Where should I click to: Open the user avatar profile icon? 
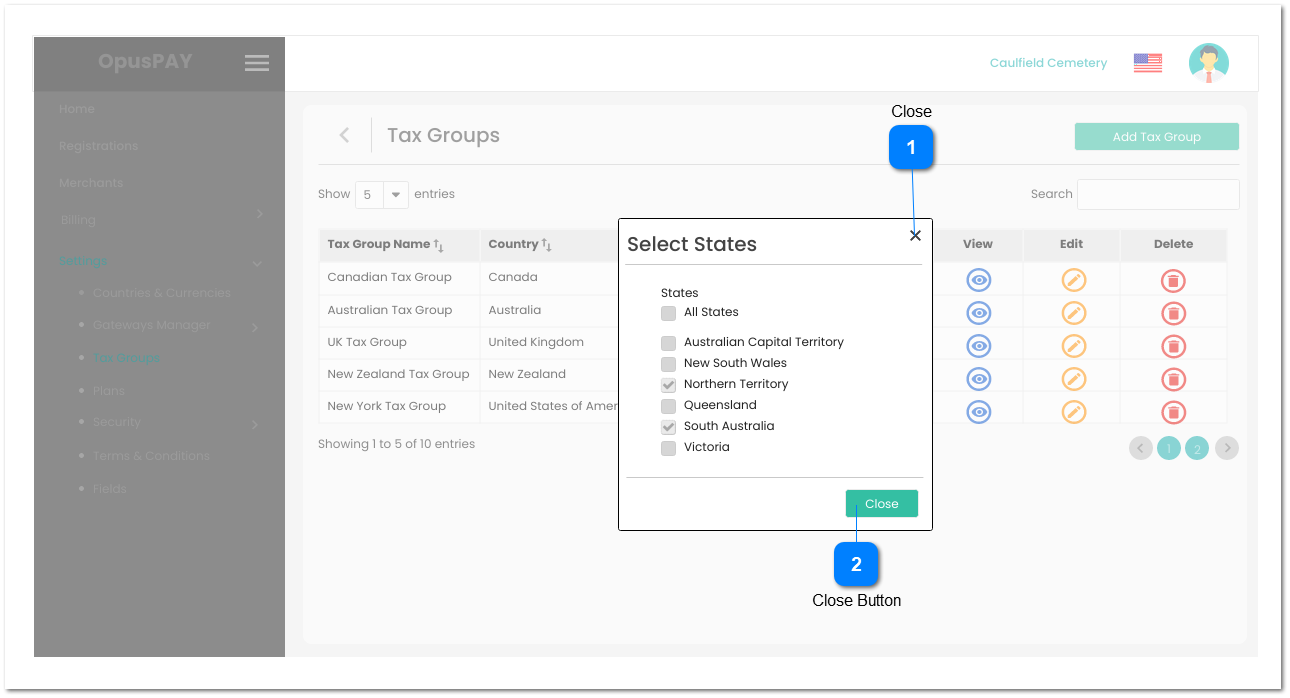coord(1208,63)
